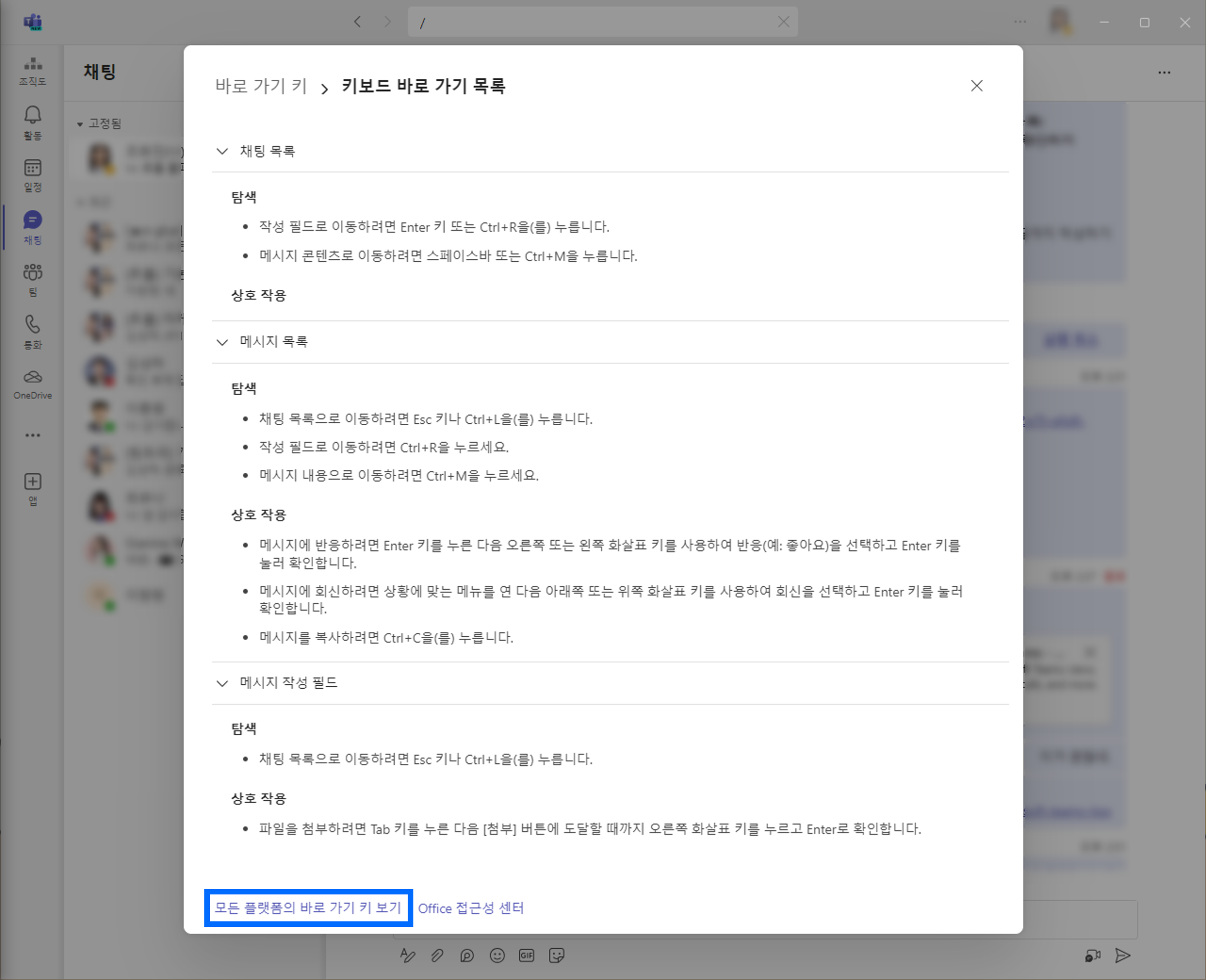Screen dimensions: 1206x980
Task: Open the sticker picker
Action: click(557, 955)
